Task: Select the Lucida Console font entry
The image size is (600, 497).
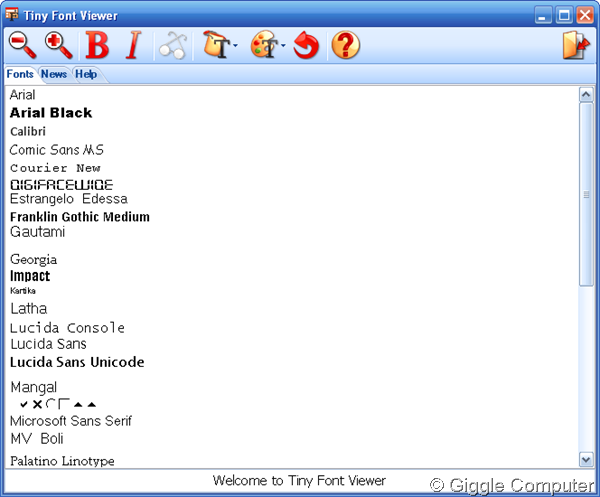Action: point(67,328)
